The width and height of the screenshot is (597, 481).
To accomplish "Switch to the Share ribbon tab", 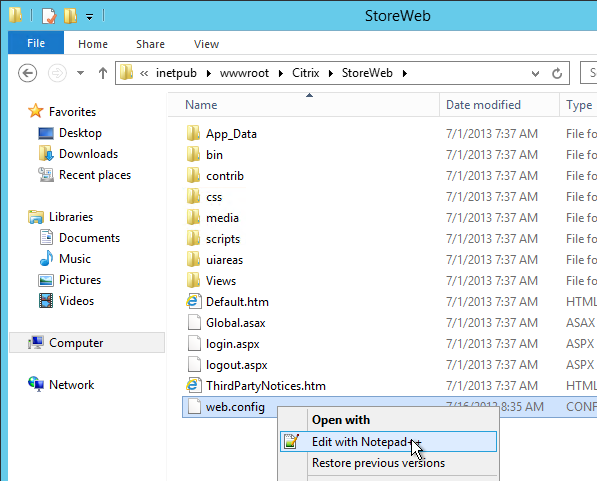I will click(150, 44).
